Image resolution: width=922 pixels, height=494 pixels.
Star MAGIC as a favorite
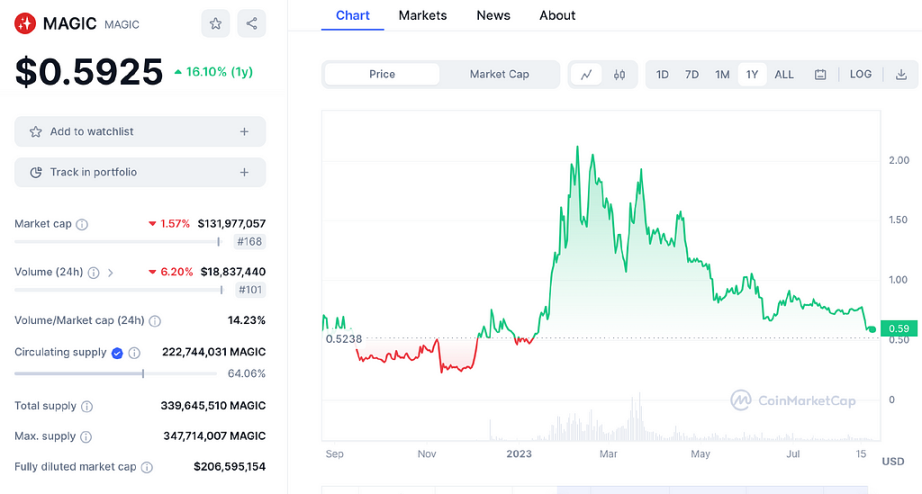[x=215, y=24]
